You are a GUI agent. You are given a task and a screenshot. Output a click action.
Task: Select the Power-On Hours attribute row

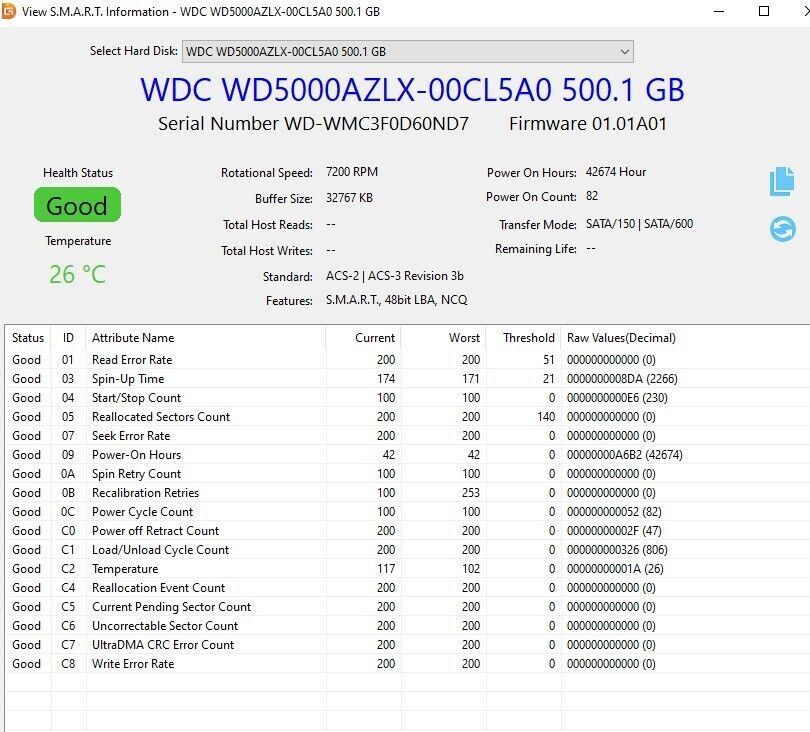(407, 455)
